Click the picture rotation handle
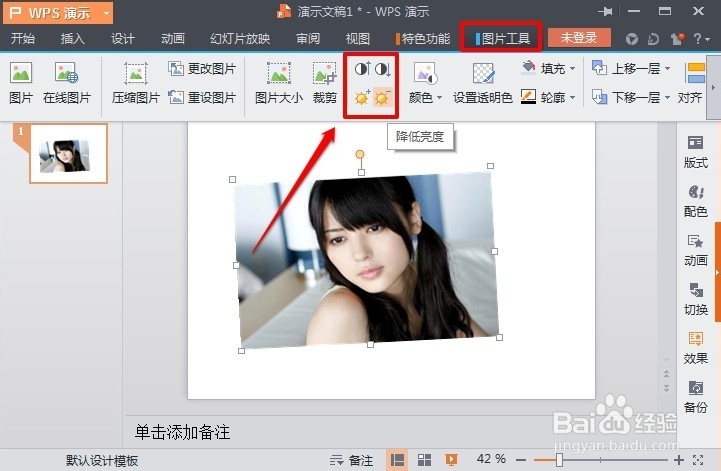721x471 pixels. coord(360,154)
